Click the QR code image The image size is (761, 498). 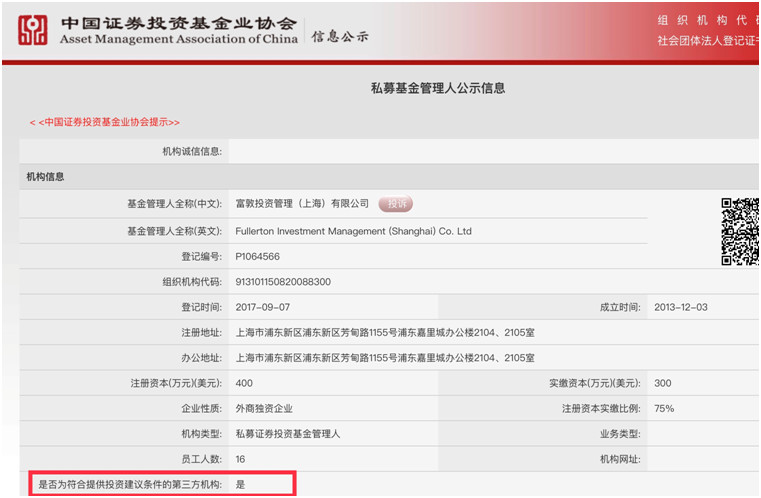click(x=740, y=232)
